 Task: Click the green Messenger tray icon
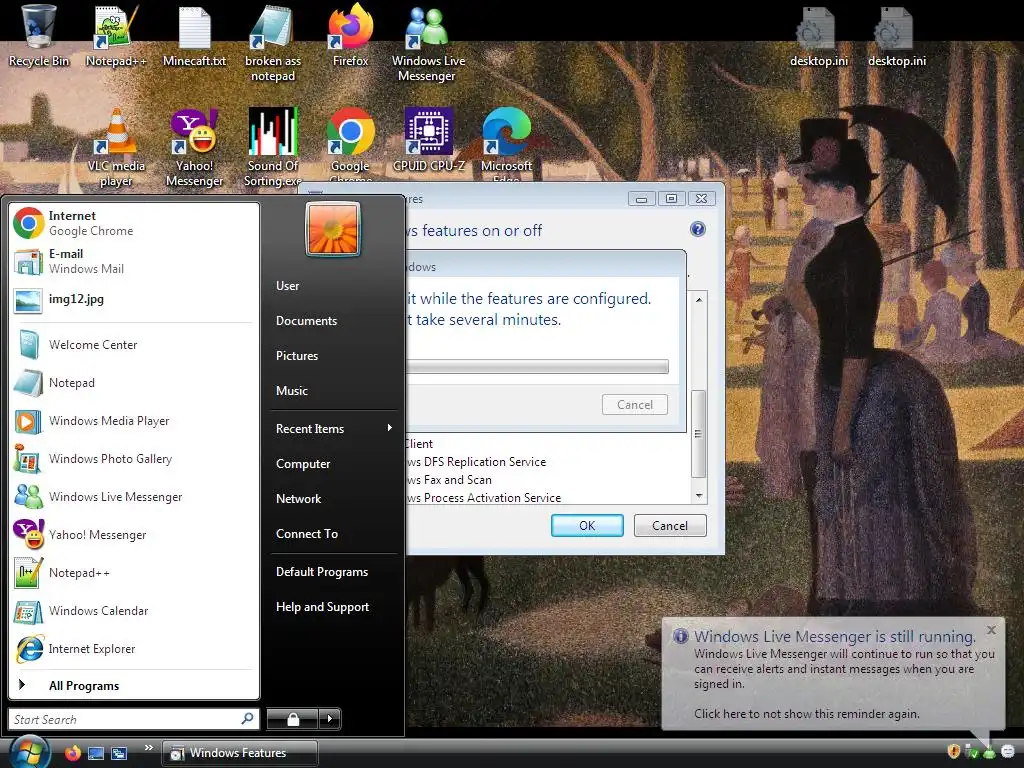[989, 752]
